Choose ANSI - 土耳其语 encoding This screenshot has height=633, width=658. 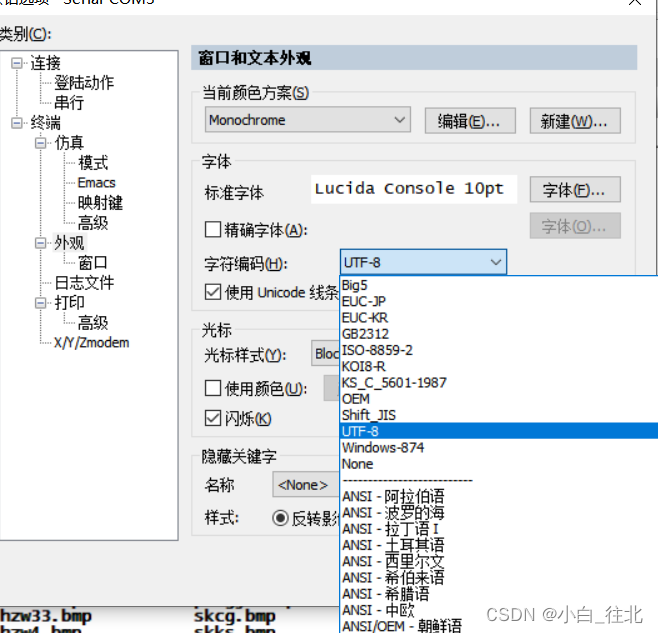[499, 545]
